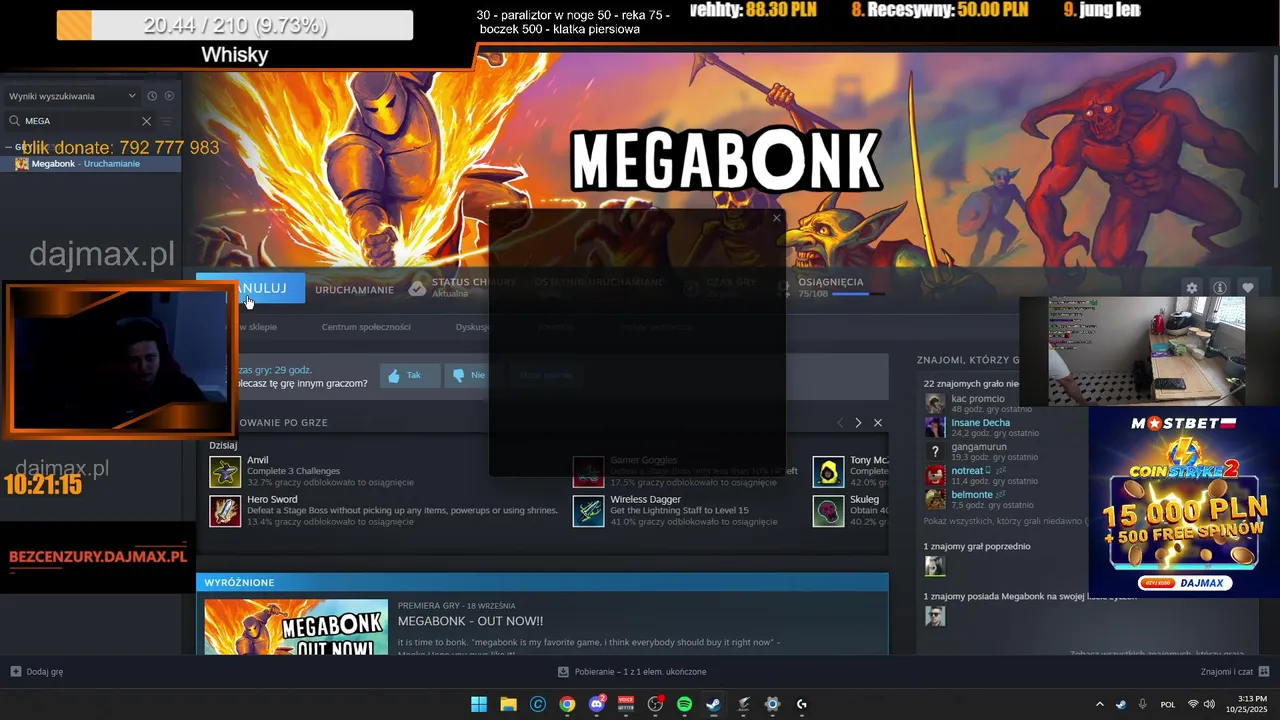
Task: Click the library search field containing MEGA
Action: click(80, 121)
